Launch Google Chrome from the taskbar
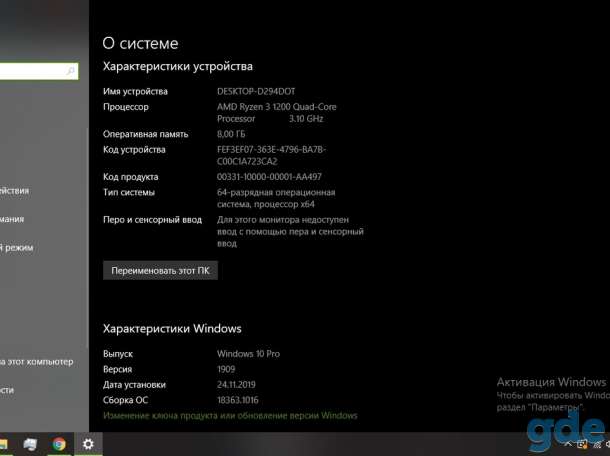The image size is (610, 456). tap(59, 444)
